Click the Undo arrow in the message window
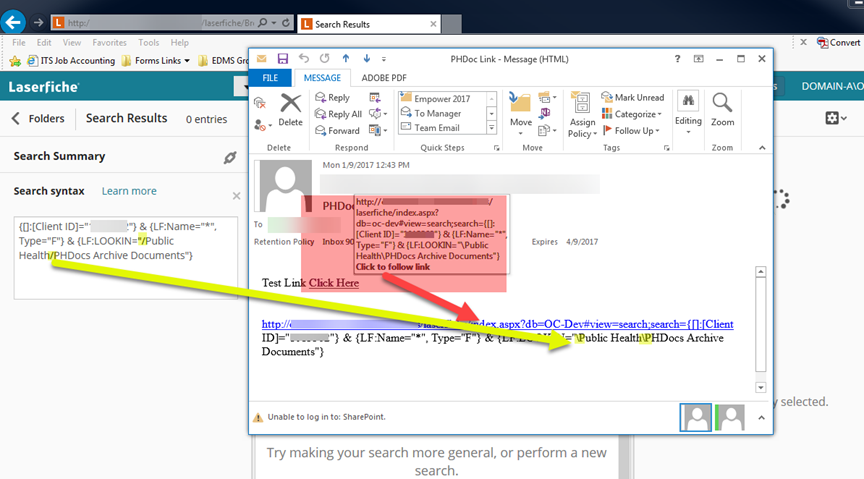 [x=304, y=58]
